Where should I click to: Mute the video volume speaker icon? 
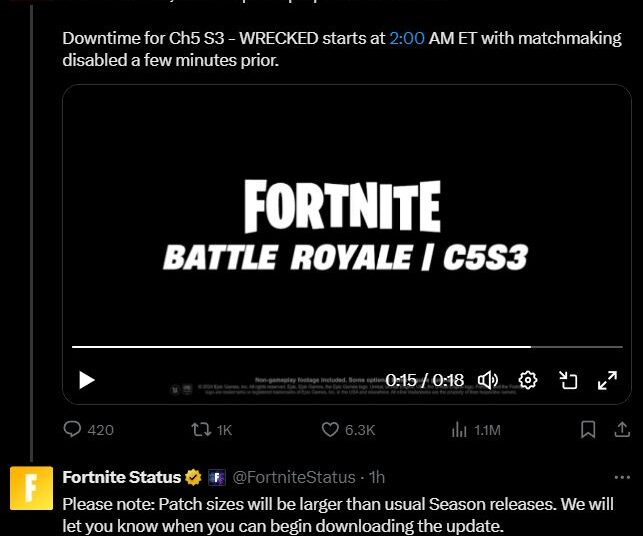point(488,380)
